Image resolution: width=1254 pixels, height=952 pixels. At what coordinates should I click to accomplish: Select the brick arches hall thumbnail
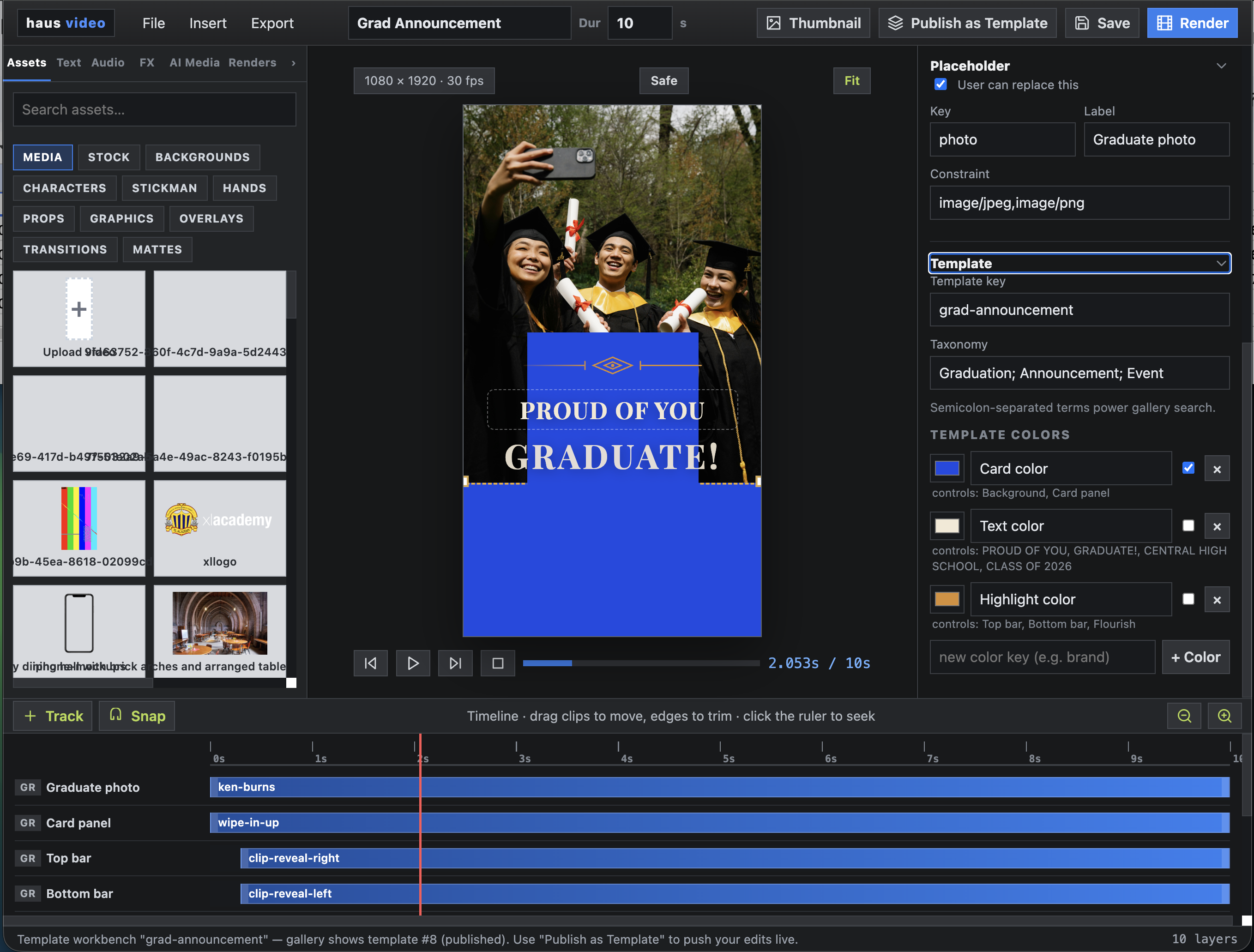point(220,631)
